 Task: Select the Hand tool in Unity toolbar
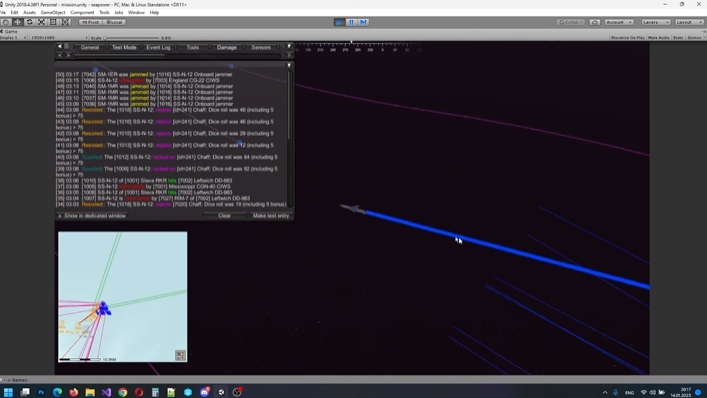tap(6, 22)
